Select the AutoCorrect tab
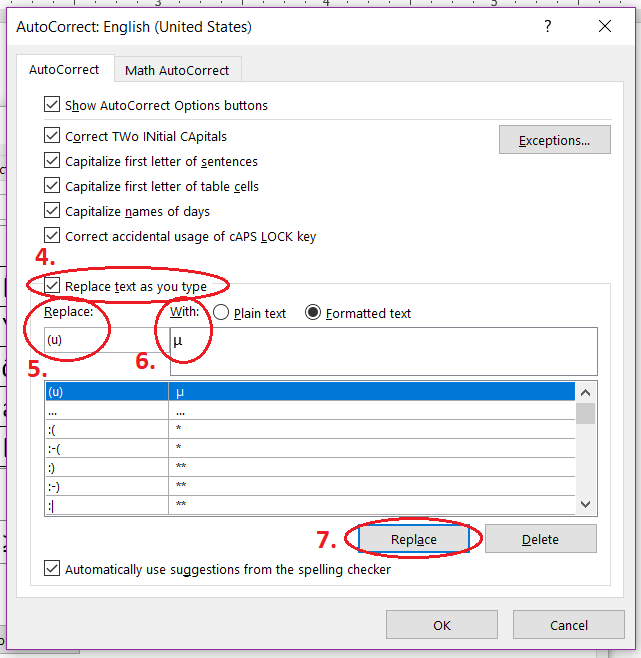The width and height of the screenshot is (641, 658). coord(64,70)
